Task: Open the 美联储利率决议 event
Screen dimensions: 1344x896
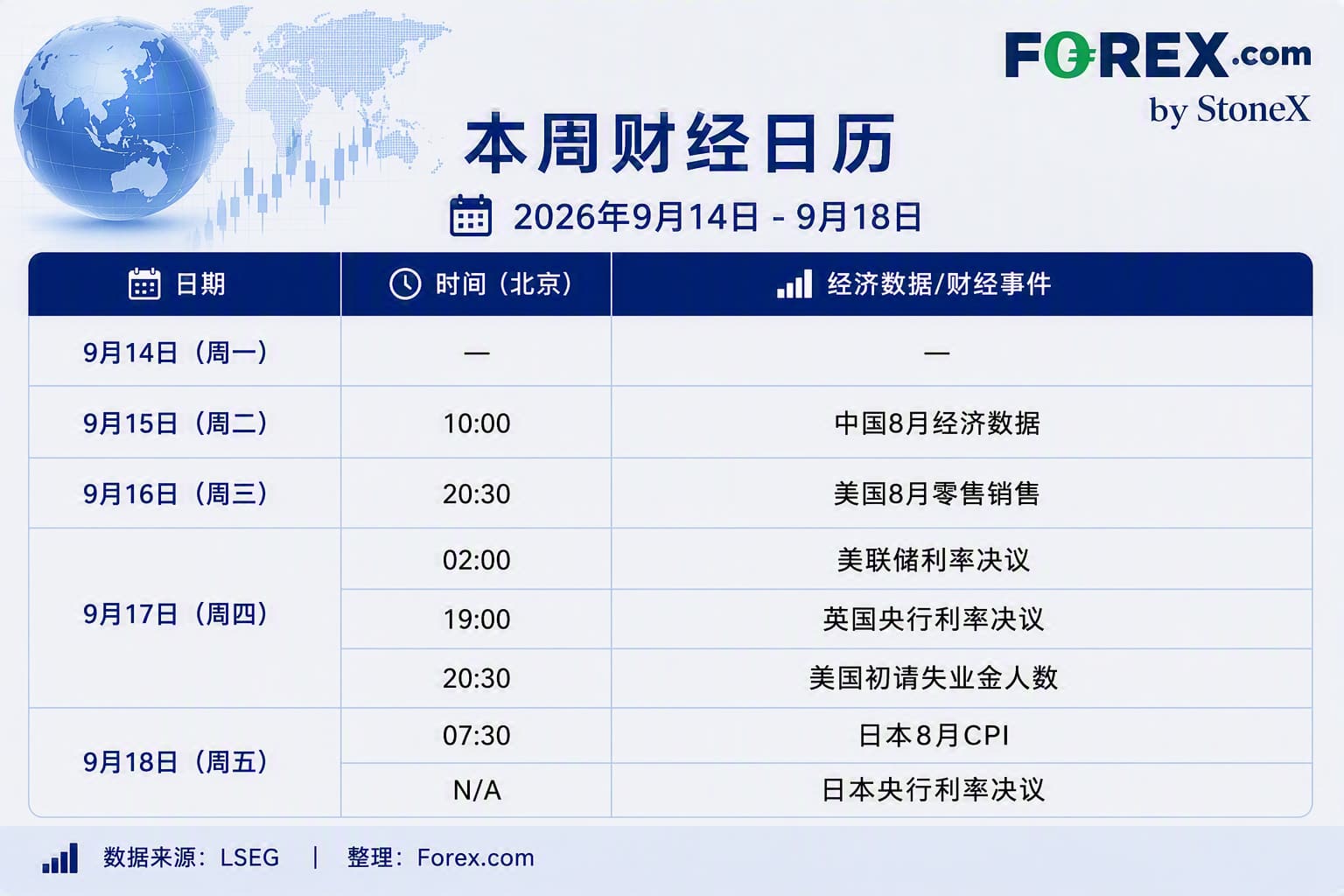Action: [934, 560]
